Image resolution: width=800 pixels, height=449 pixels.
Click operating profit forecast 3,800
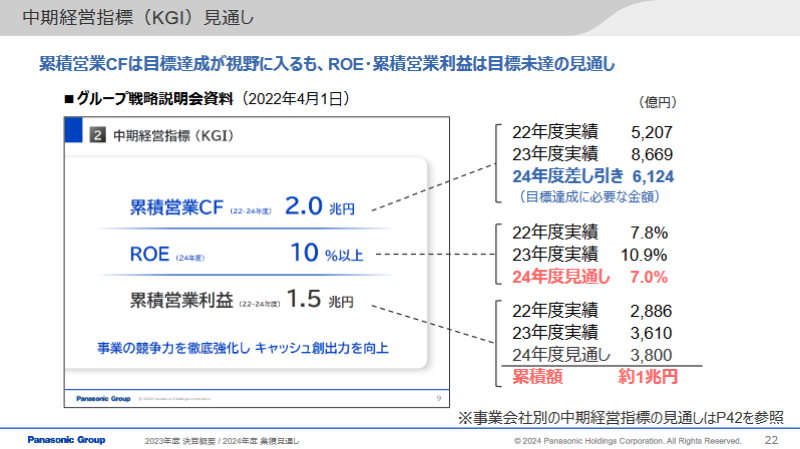point(651,355)
